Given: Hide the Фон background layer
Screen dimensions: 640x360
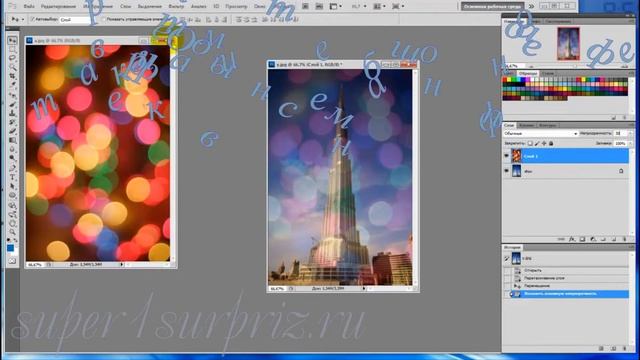Looking at the screenshot, I should [507, 171].
